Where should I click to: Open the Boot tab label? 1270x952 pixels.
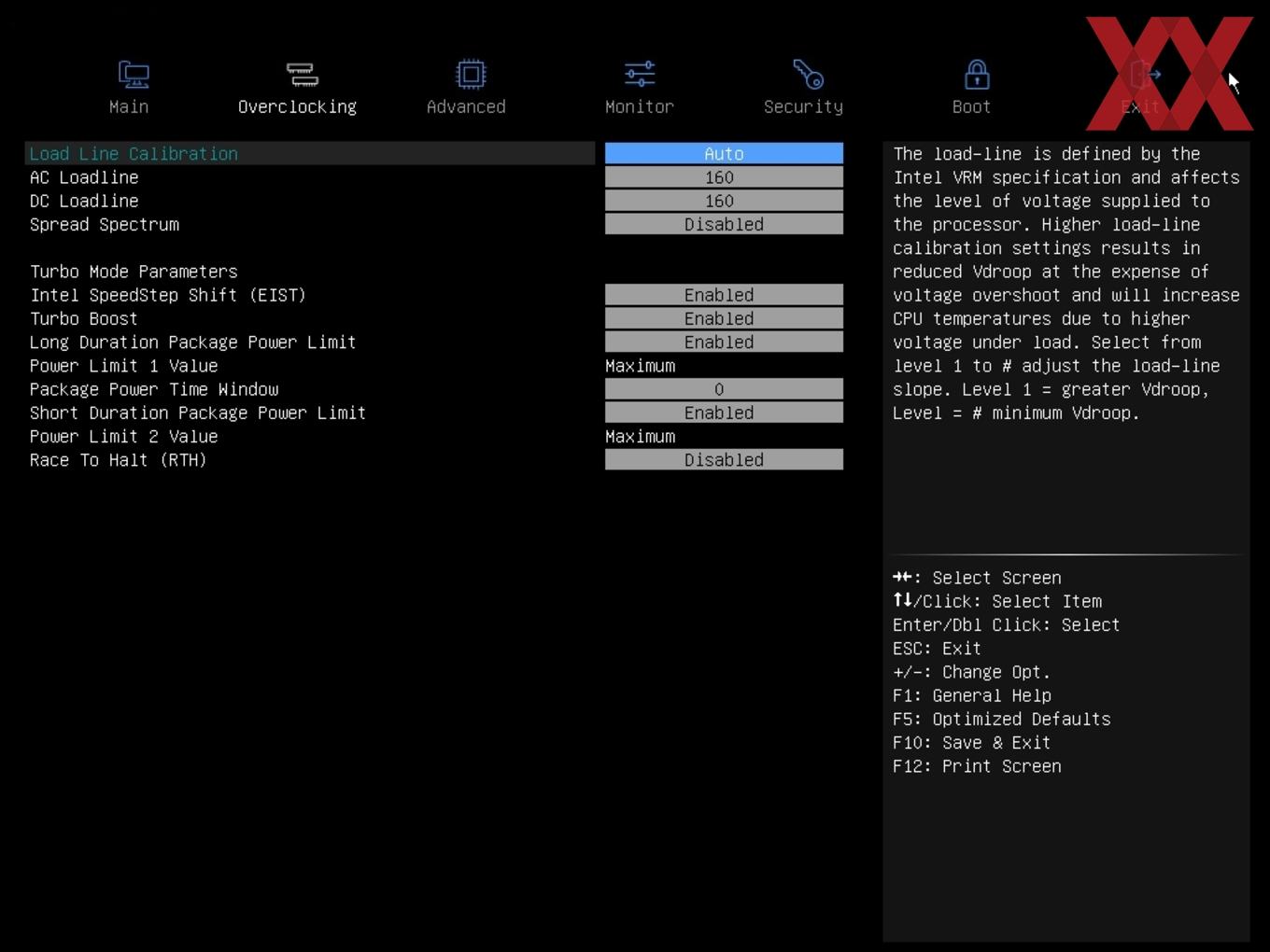point(971,106)
